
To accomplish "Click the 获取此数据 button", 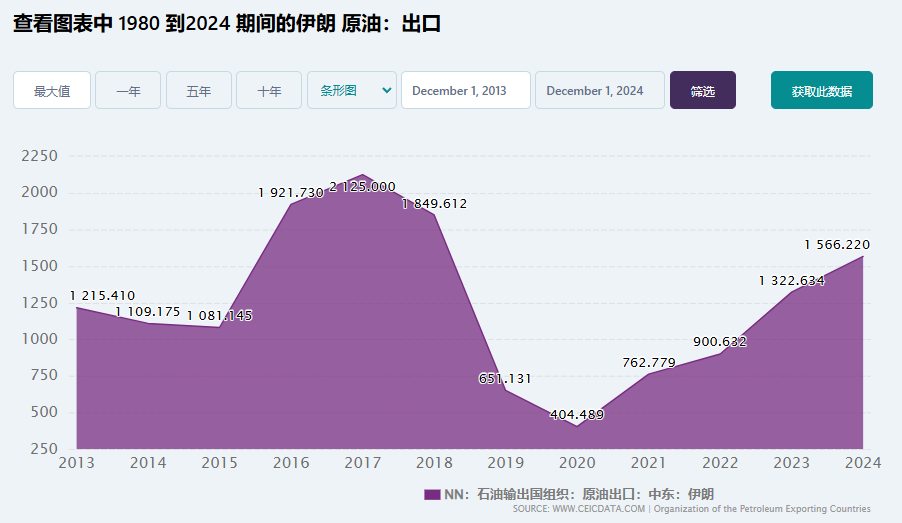I will click(x=821, y=90).
